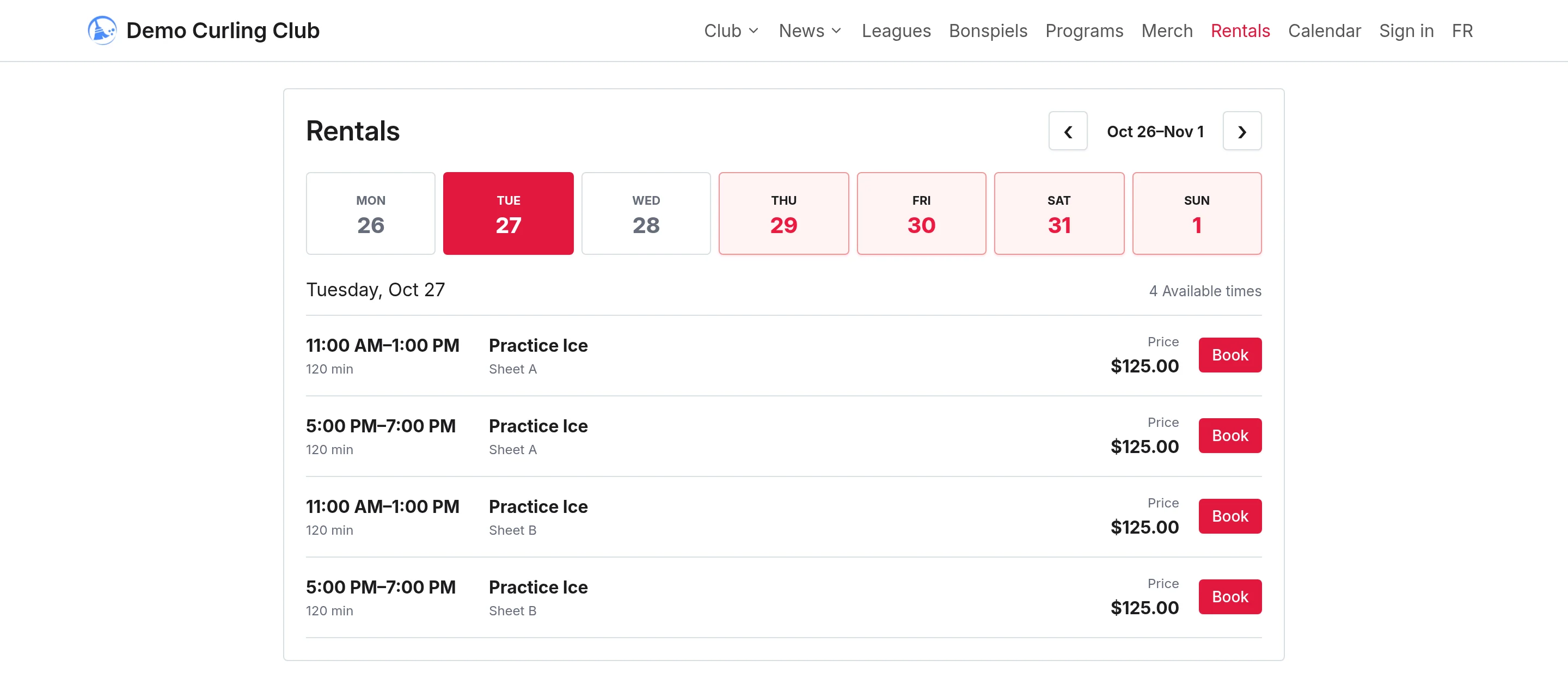Select Thursday 29 day tile
The image size is (1568, 697).
(783, 213)
